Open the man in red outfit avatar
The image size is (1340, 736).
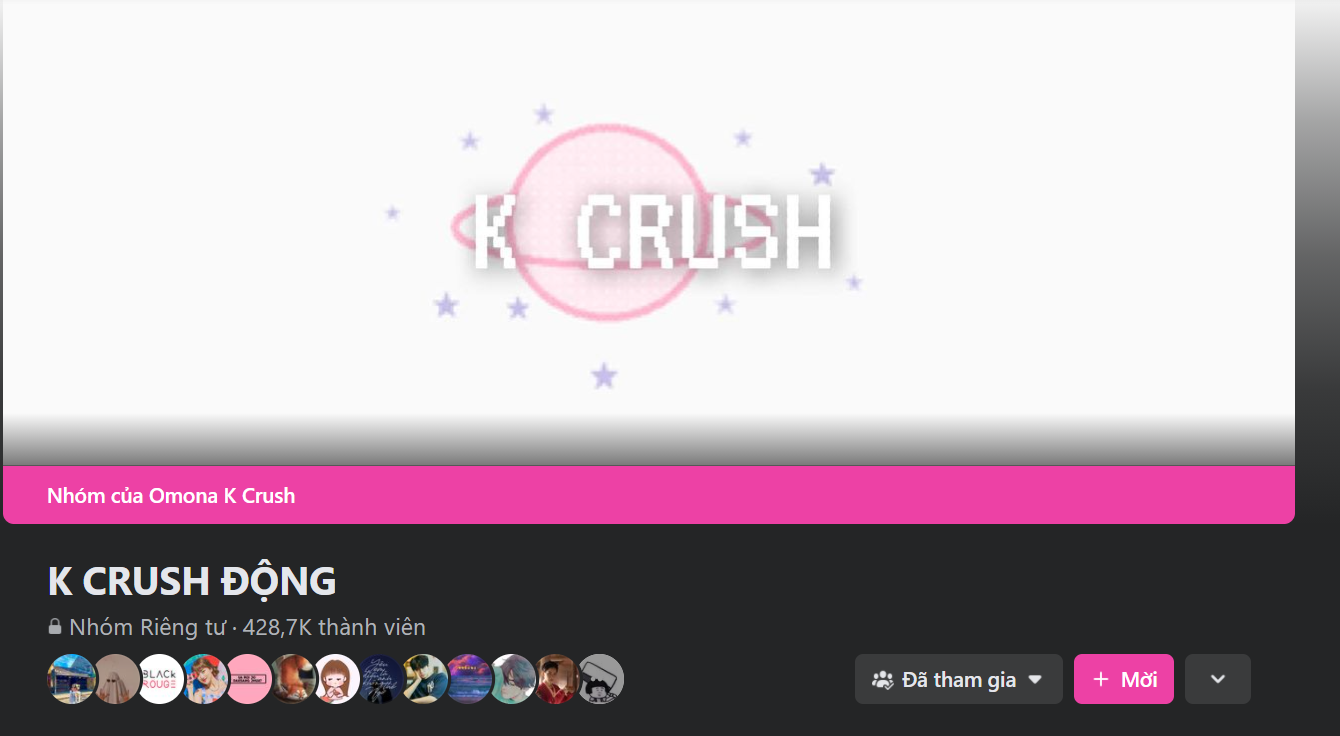pyautogui.click(x=556, y=679)
